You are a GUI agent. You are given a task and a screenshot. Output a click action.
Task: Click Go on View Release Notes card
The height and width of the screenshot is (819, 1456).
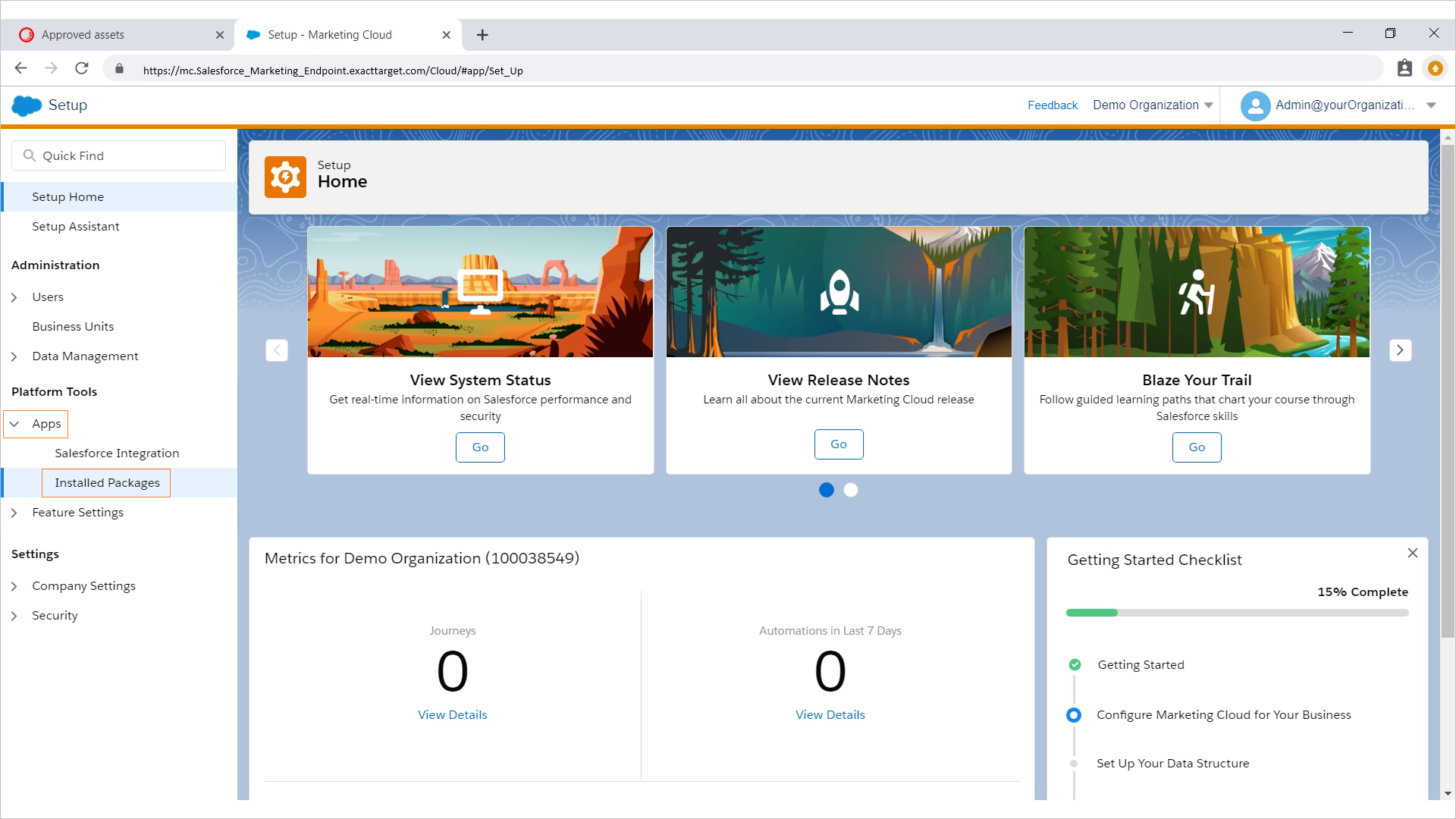pyautogui.click(x=839, y=444)
